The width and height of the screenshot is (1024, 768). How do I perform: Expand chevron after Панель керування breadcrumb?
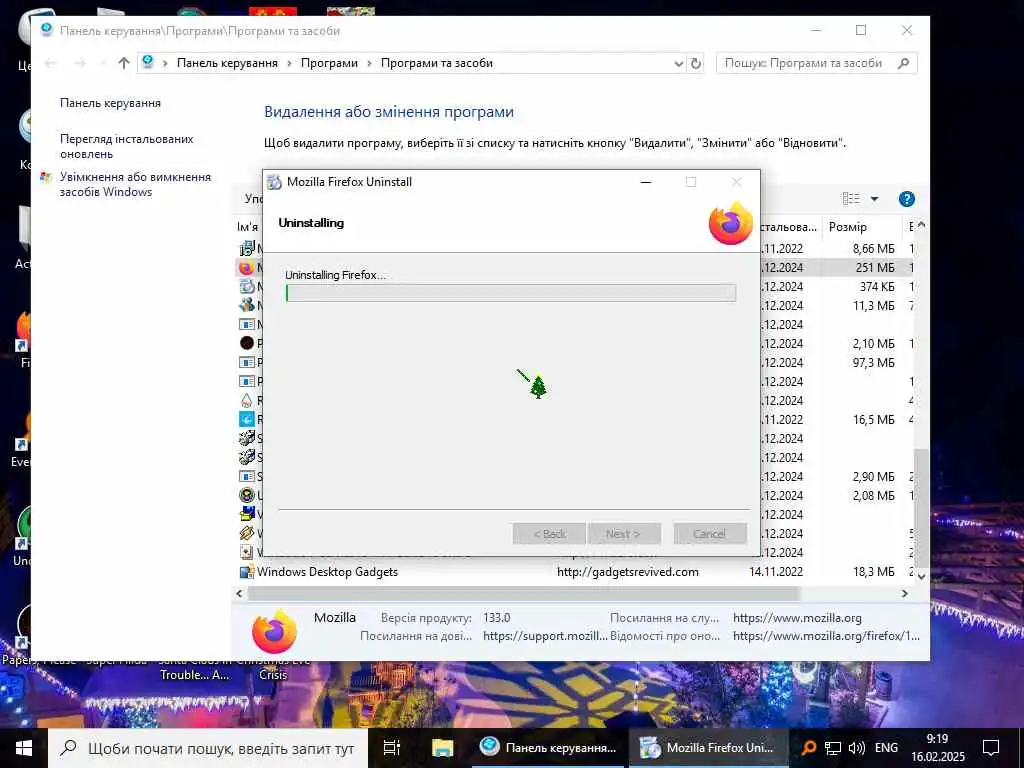pyautogui.click(x=290, y=63)
